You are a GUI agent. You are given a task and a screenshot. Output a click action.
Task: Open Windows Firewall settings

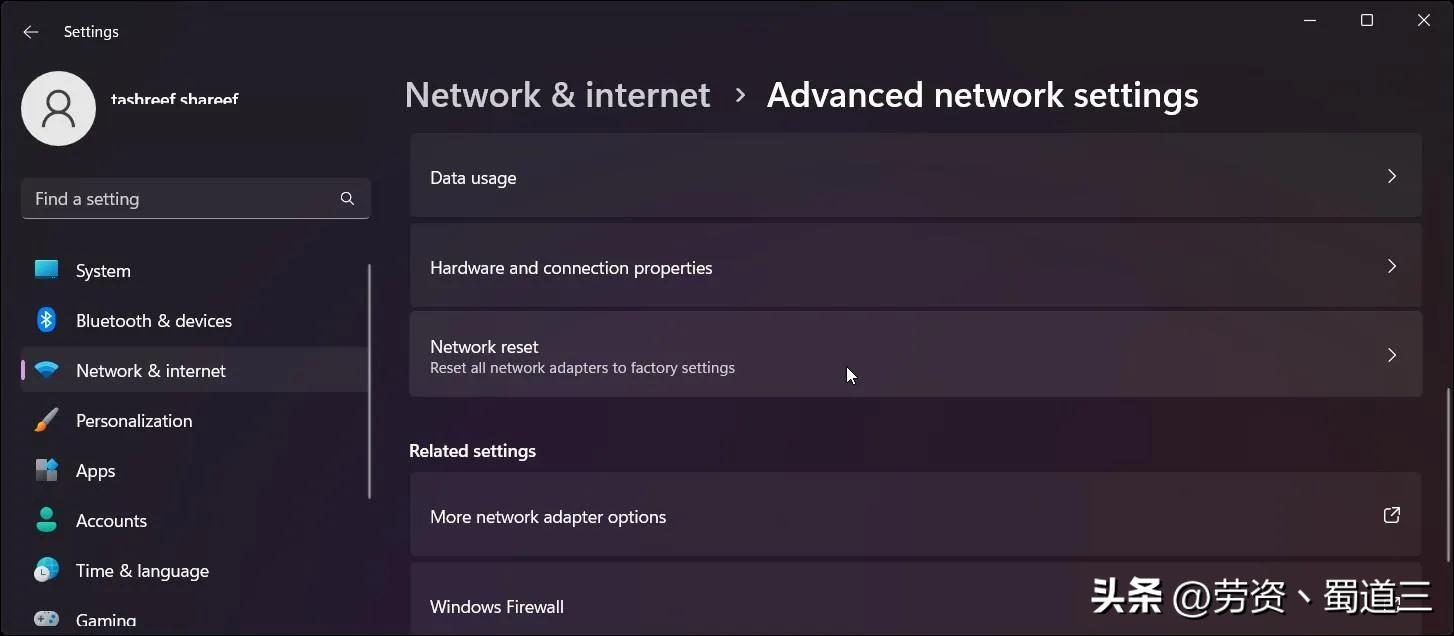point(915,606)
